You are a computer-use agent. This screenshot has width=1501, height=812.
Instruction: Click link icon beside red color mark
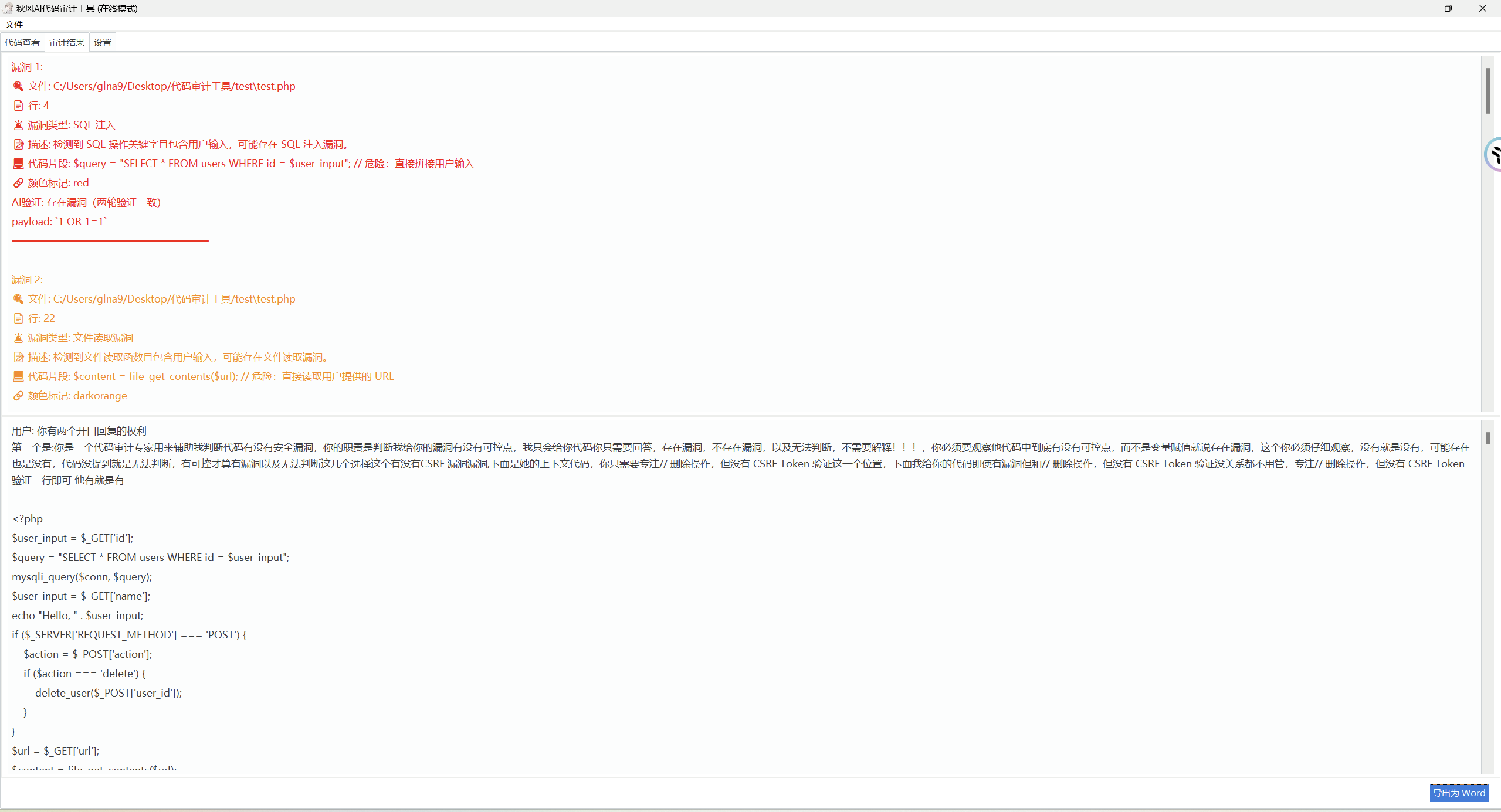click(18, 183)
